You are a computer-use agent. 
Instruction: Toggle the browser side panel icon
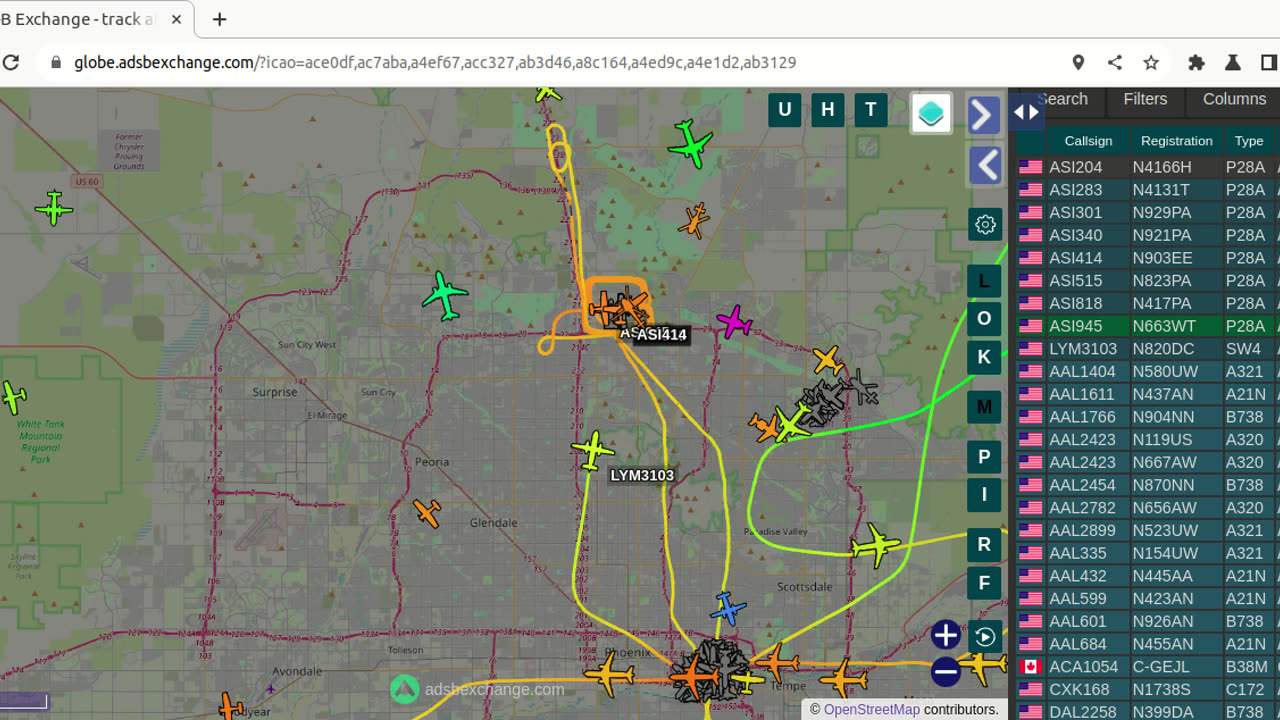click(1268, 62)
